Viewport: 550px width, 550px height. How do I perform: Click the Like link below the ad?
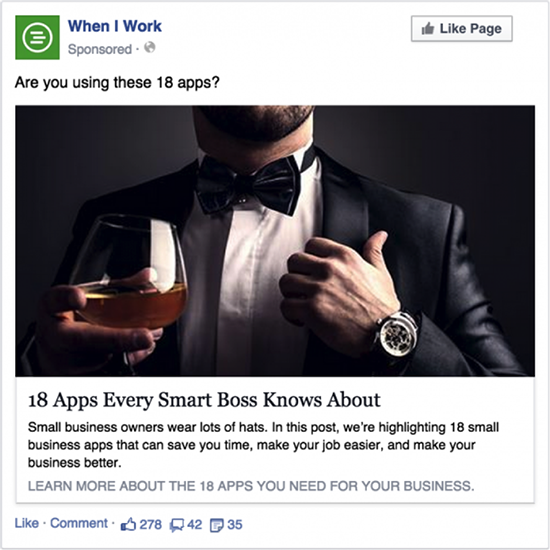point(27,523)
